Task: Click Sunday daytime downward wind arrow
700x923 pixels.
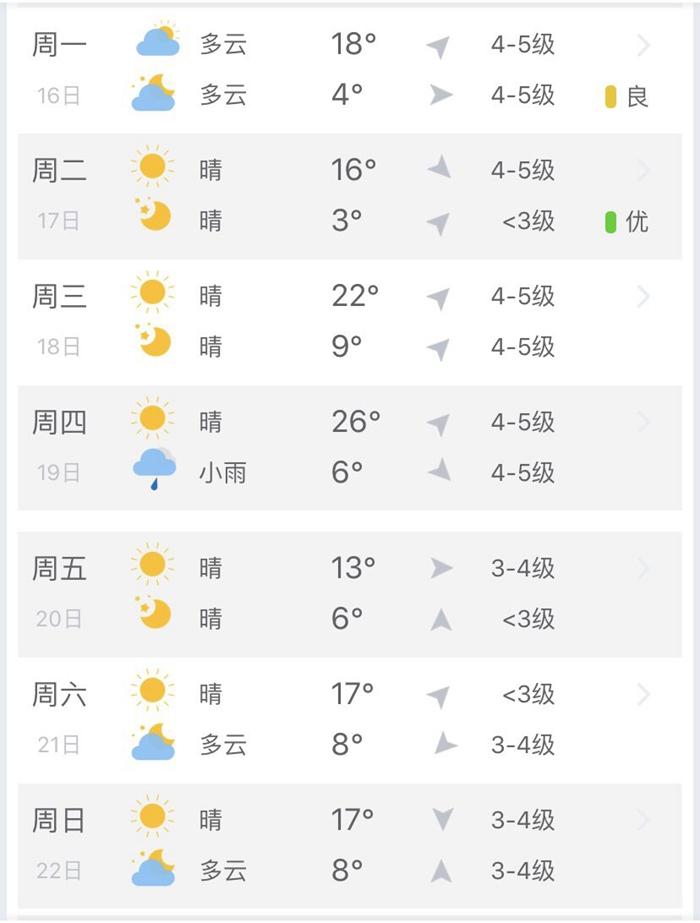Action: [x=442, y=819]
